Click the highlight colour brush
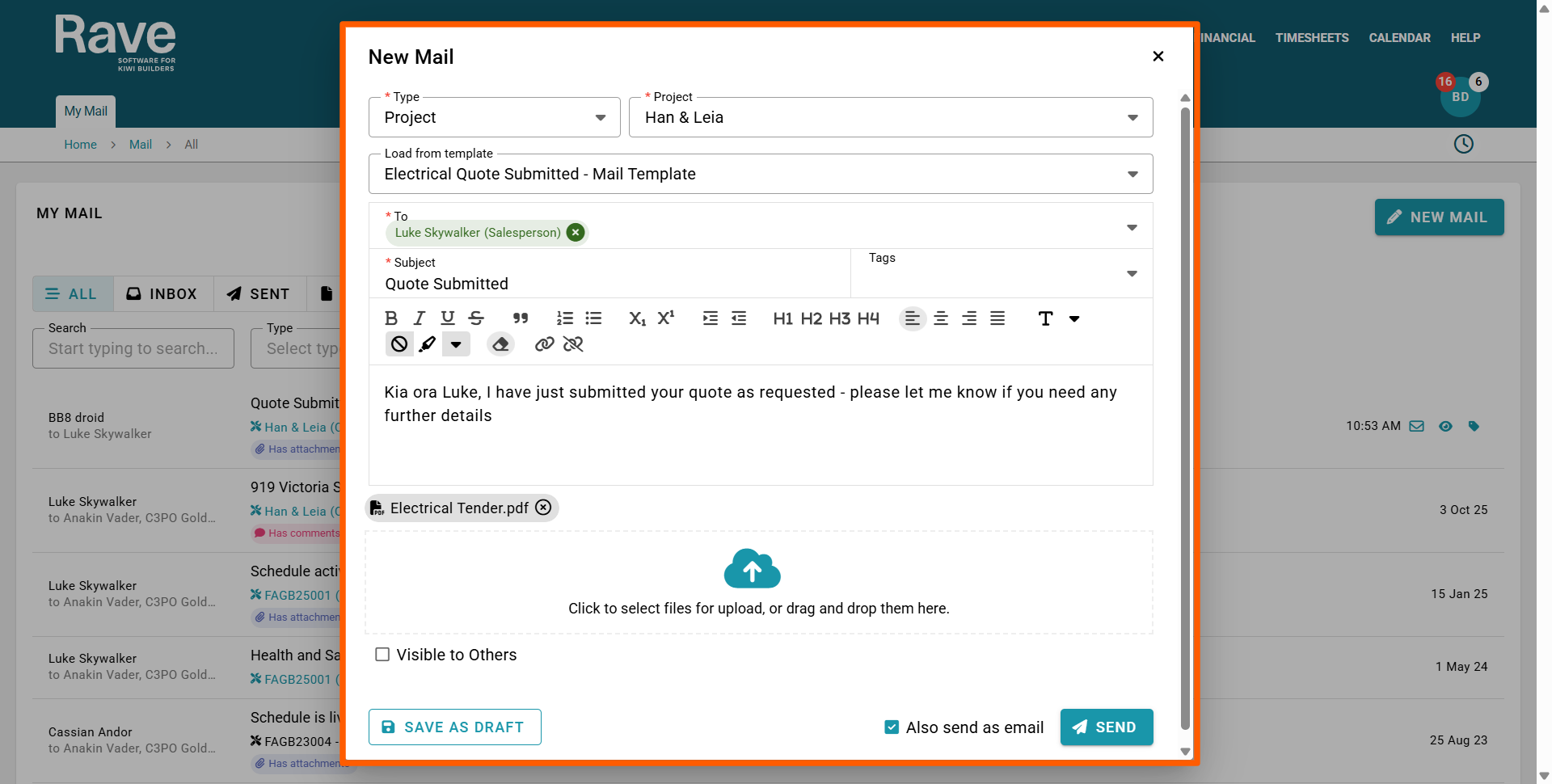 [x=428, y=344]
